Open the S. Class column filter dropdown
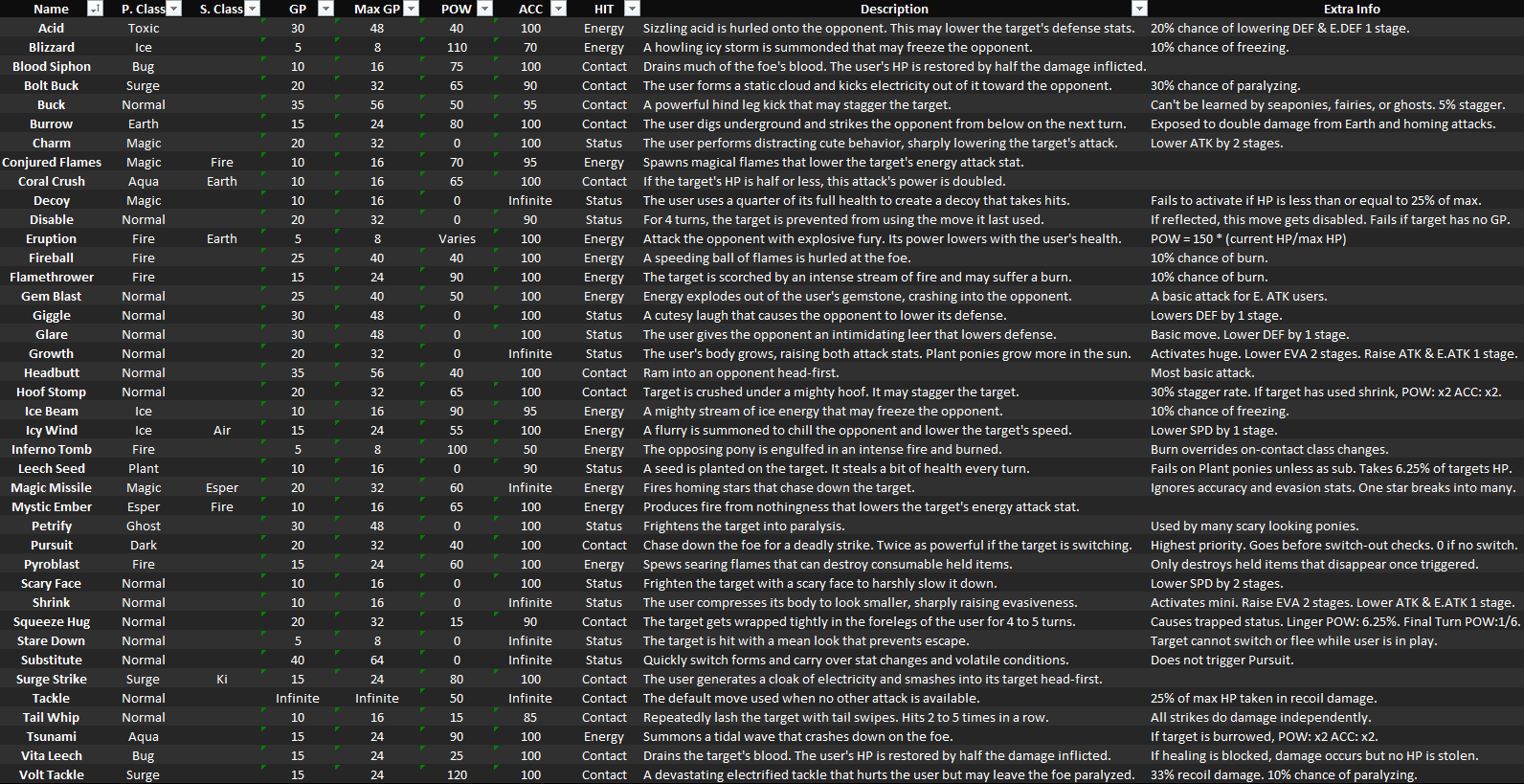Viewport: 1524px width, 784px height. (252, 9)
